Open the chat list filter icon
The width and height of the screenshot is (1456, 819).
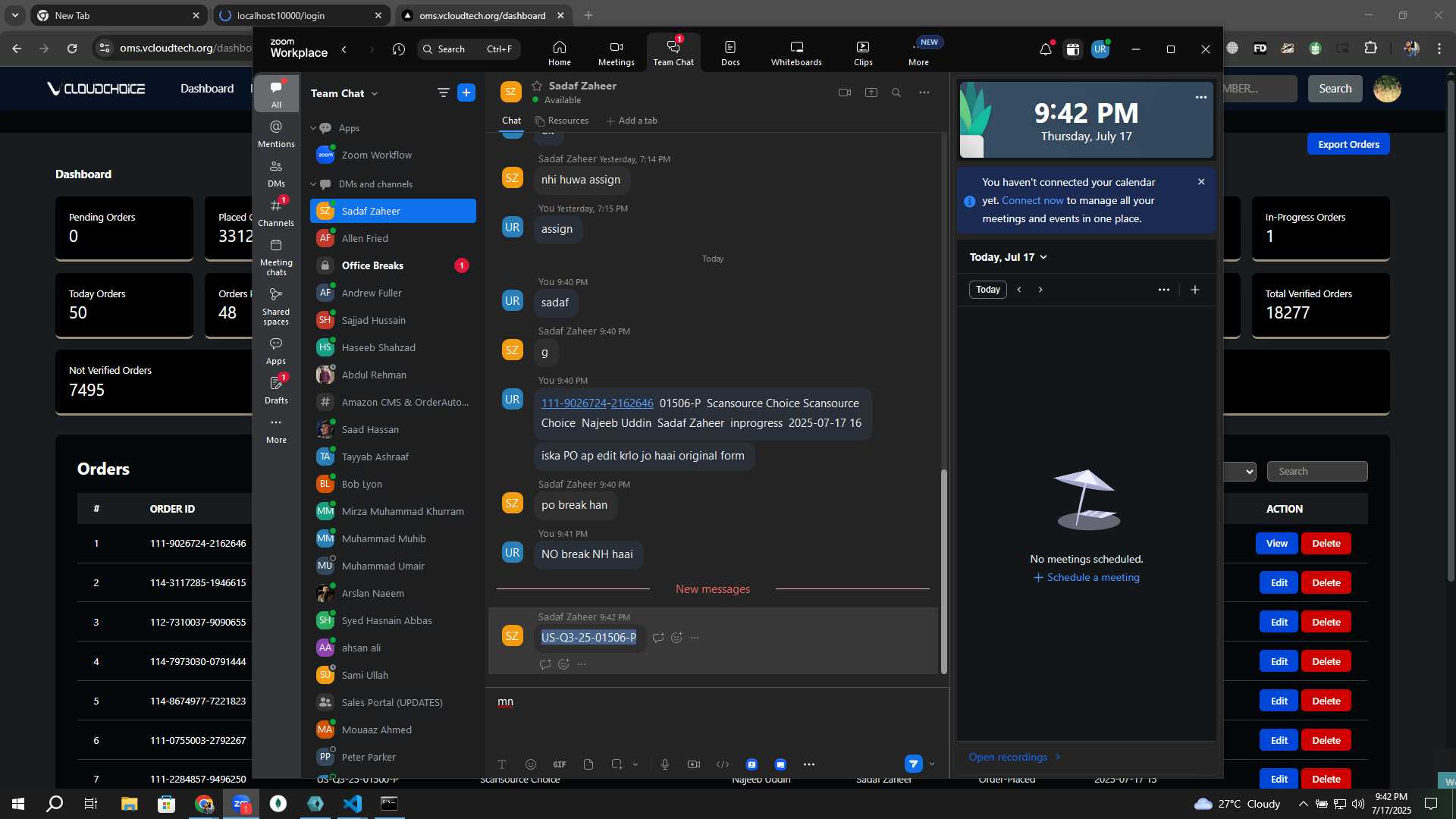(443, 93)
